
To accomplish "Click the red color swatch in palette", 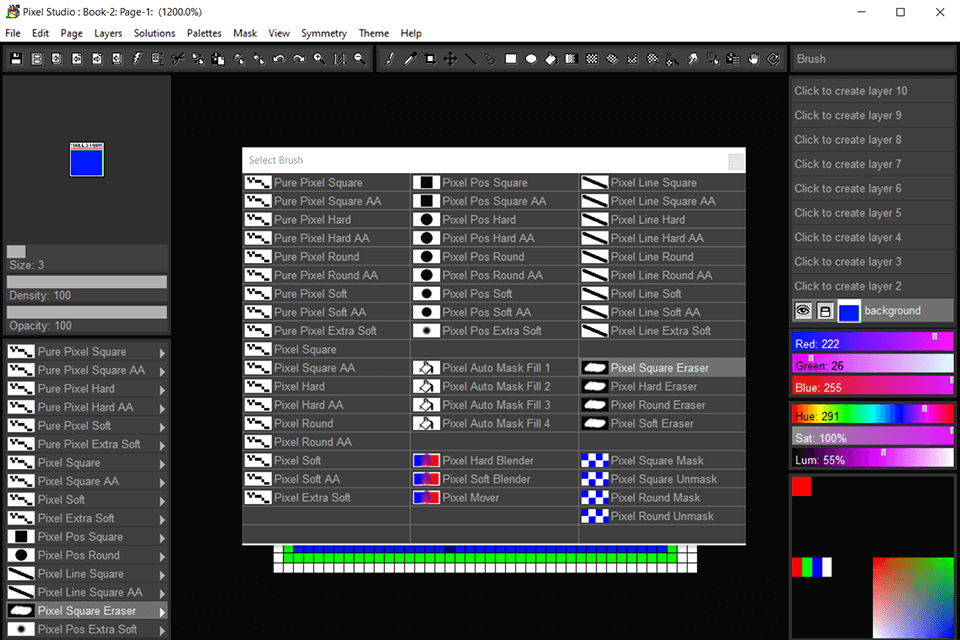I will point(801,486).
